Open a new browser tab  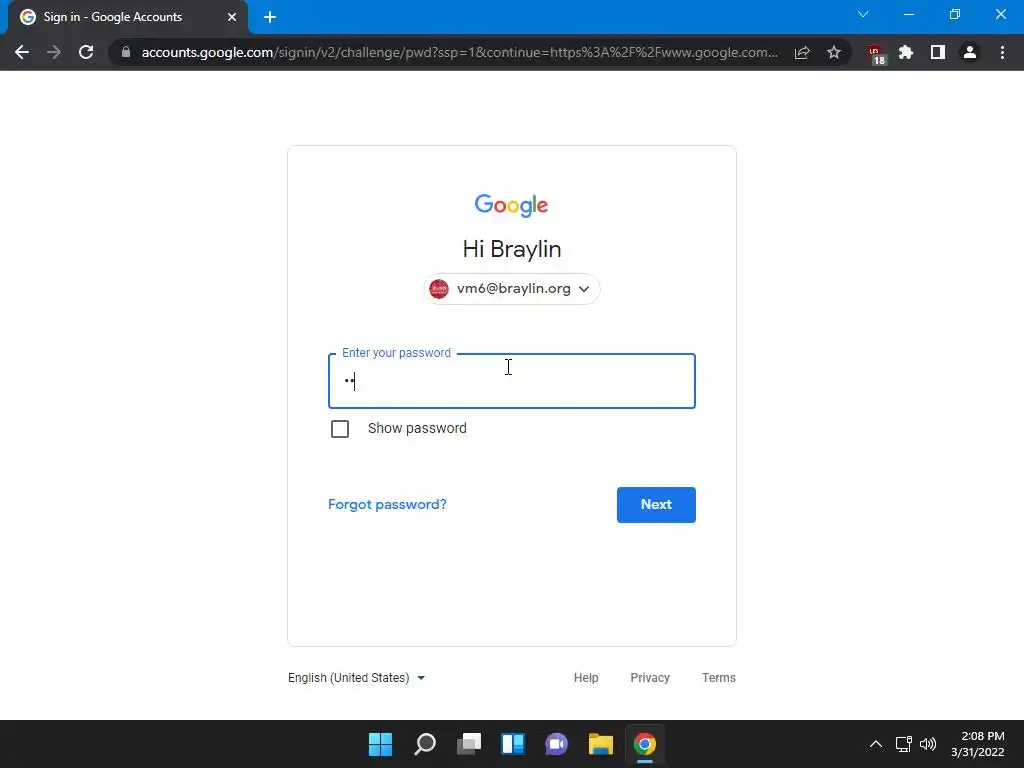coord(270,17)
